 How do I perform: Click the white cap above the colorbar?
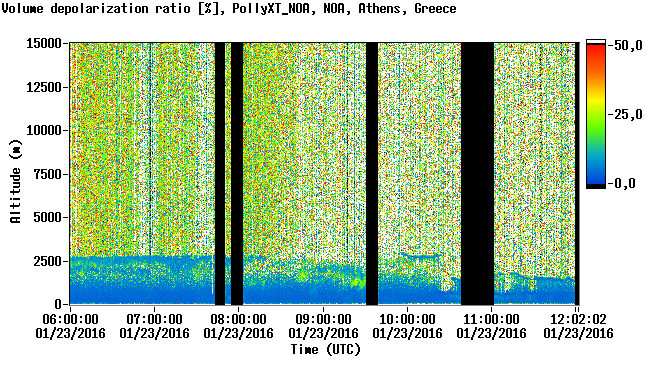click(596, 42)
